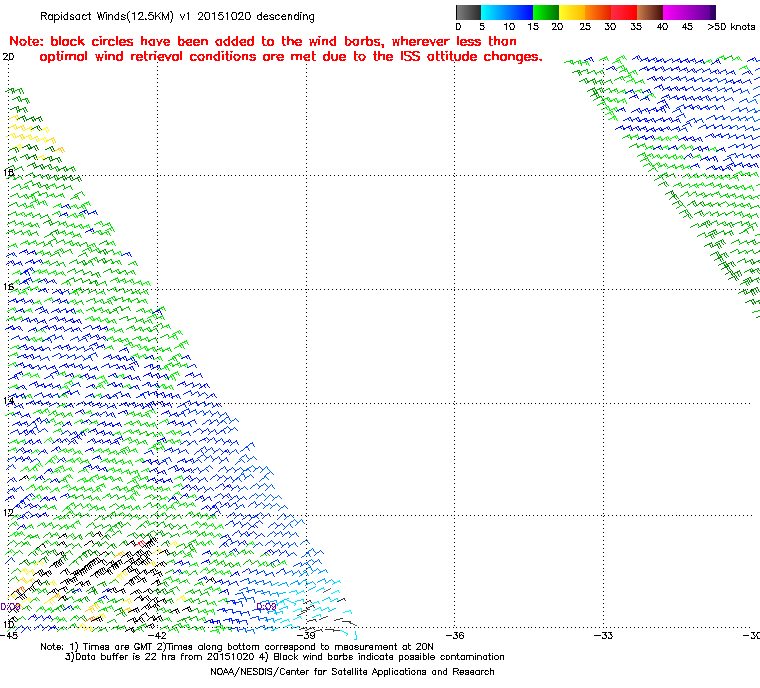Click the red 'optimal wind retrieval conditions' line
This screenshot has width=760, height=688.
coord(291,57)
